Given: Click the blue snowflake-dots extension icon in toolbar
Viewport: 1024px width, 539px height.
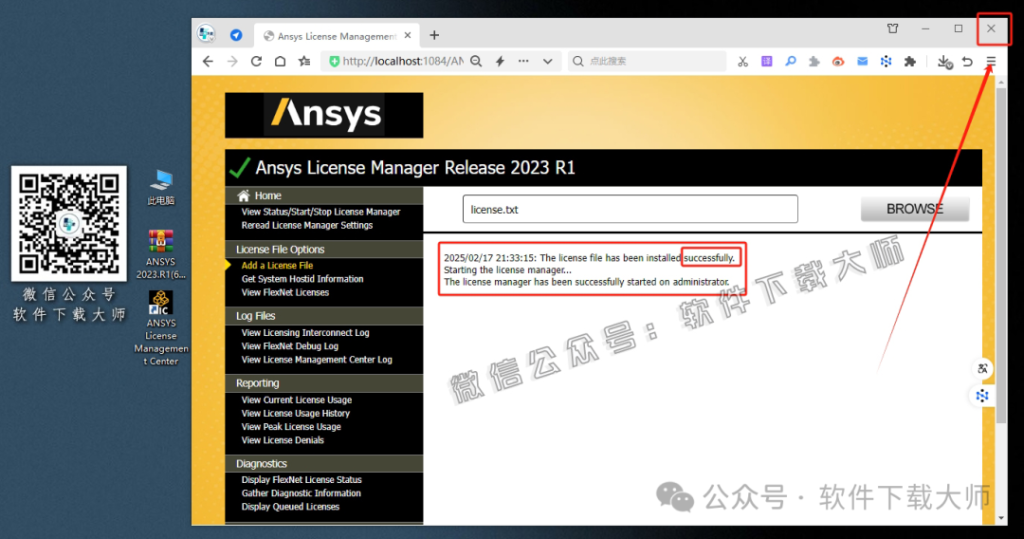Looking at the screenshot, I should coord(886,61).
